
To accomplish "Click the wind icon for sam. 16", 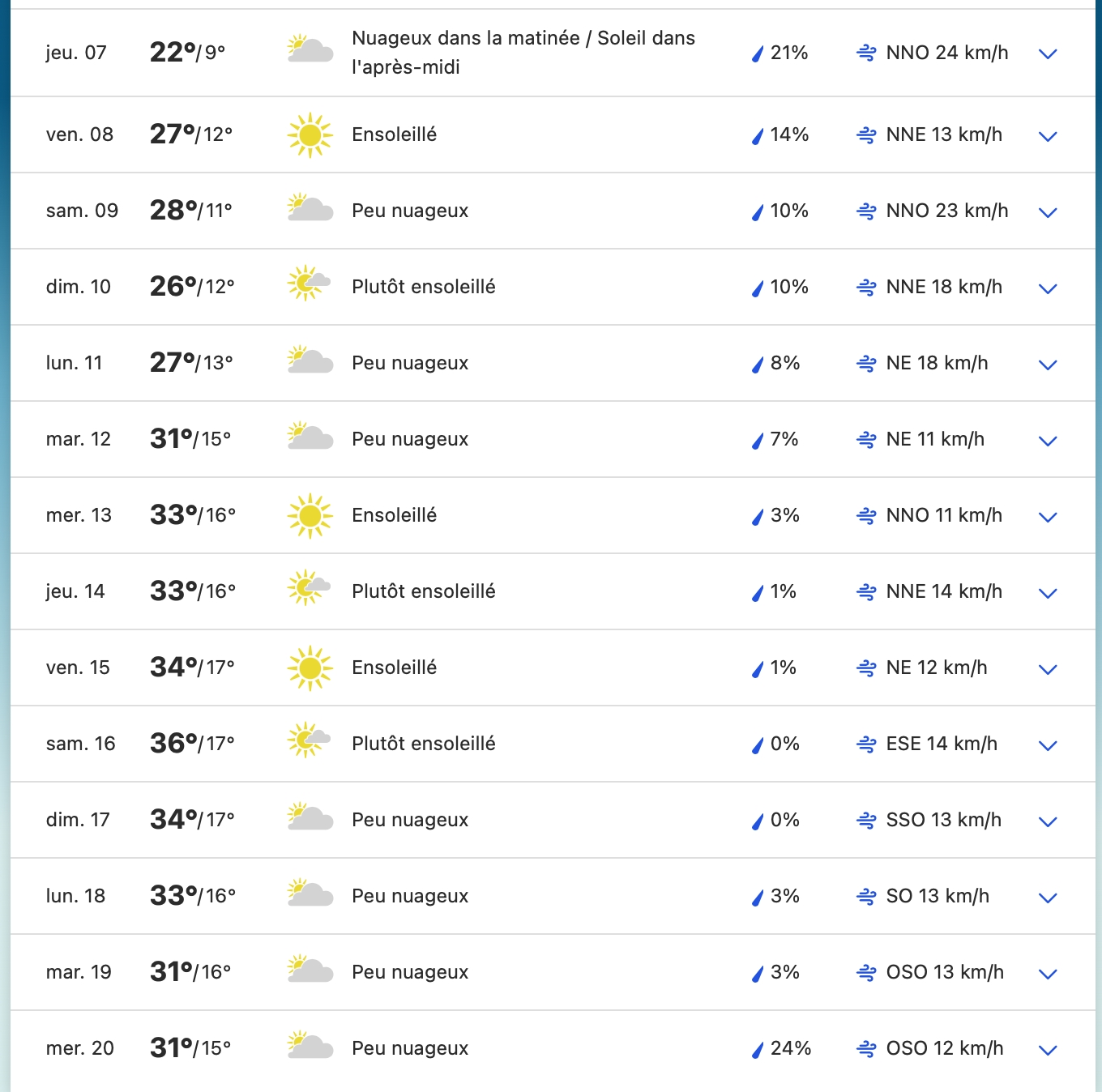I will [866, 744].
